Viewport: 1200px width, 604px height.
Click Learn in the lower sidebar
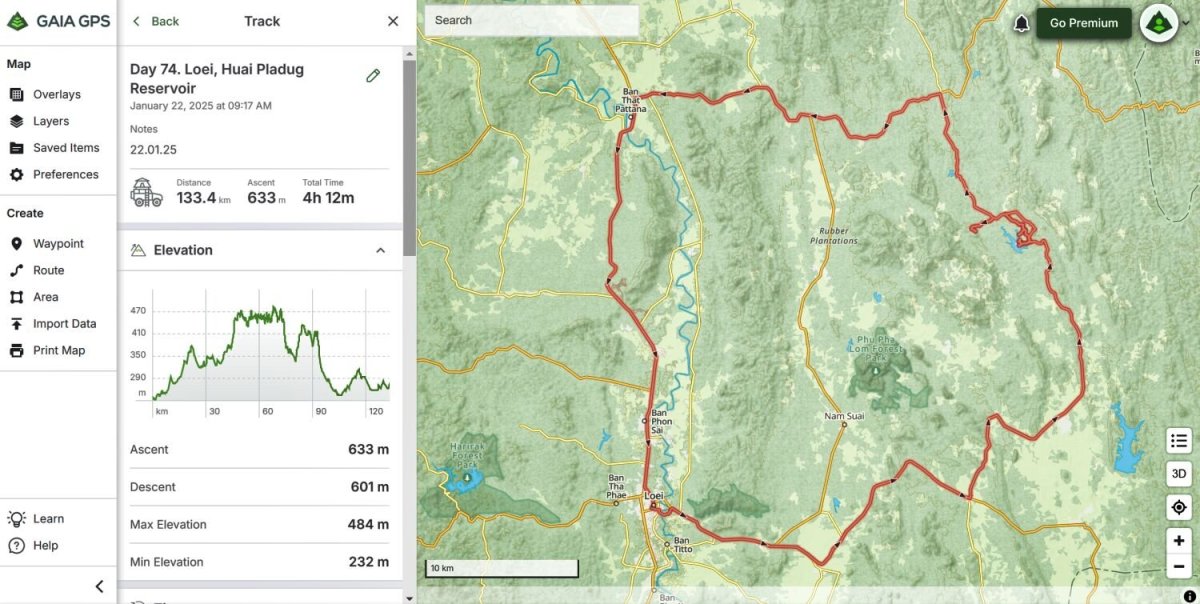(46, 518)
